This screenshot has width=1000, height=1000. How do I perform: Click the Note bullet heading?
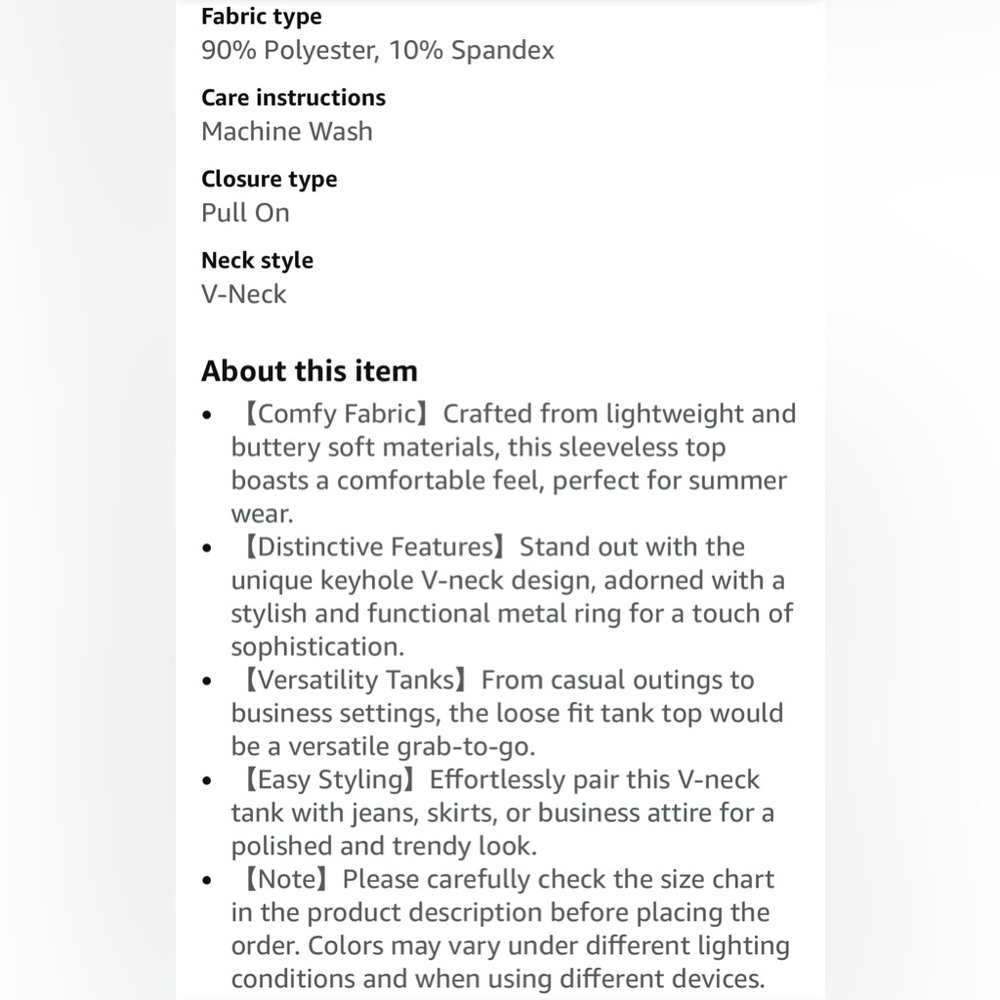pos(286,879)
